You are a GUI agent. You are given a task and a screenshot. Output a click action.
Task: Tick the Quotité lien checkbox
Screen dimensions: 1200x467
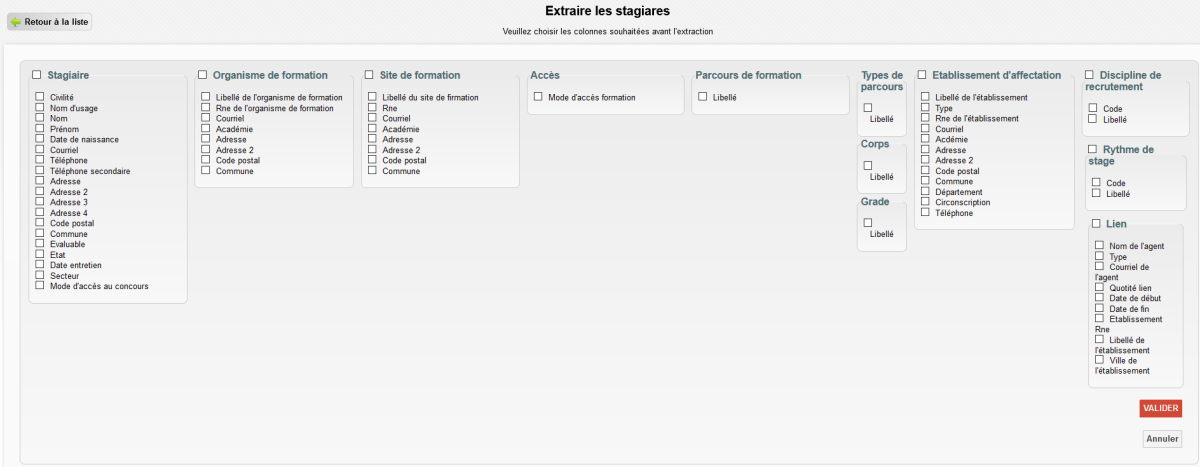(x=1100, y=287)
